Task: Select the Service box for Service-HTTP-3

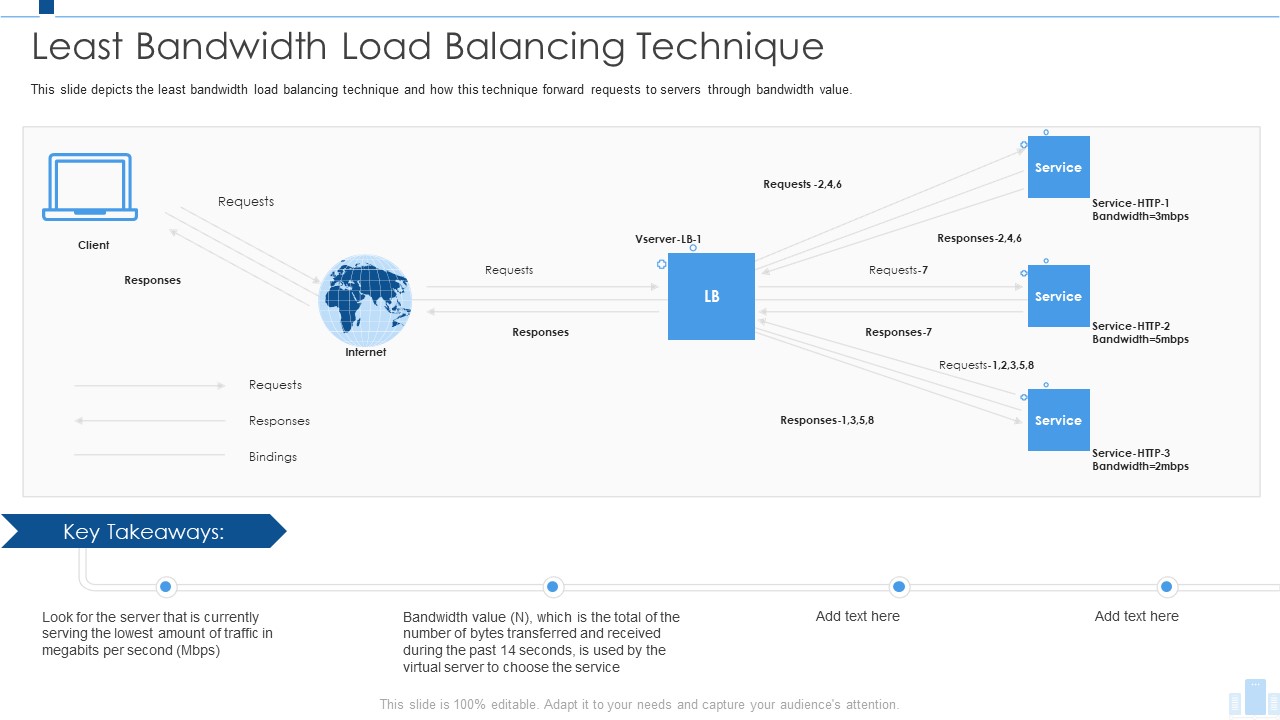Action: [x=1058, y=420]
